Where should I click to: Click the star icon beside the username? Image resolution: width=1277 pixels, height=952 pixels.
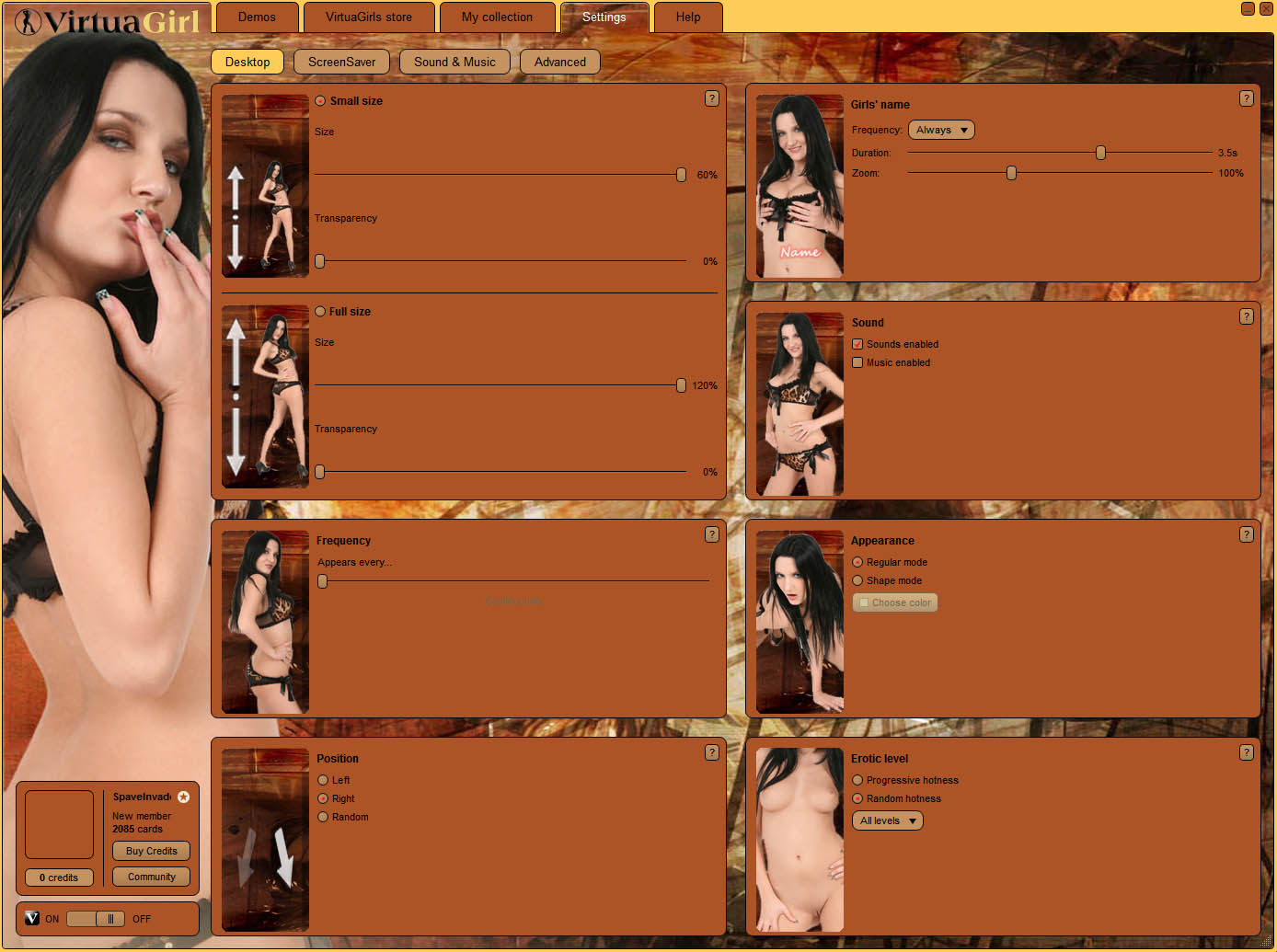tap(183, 797)
